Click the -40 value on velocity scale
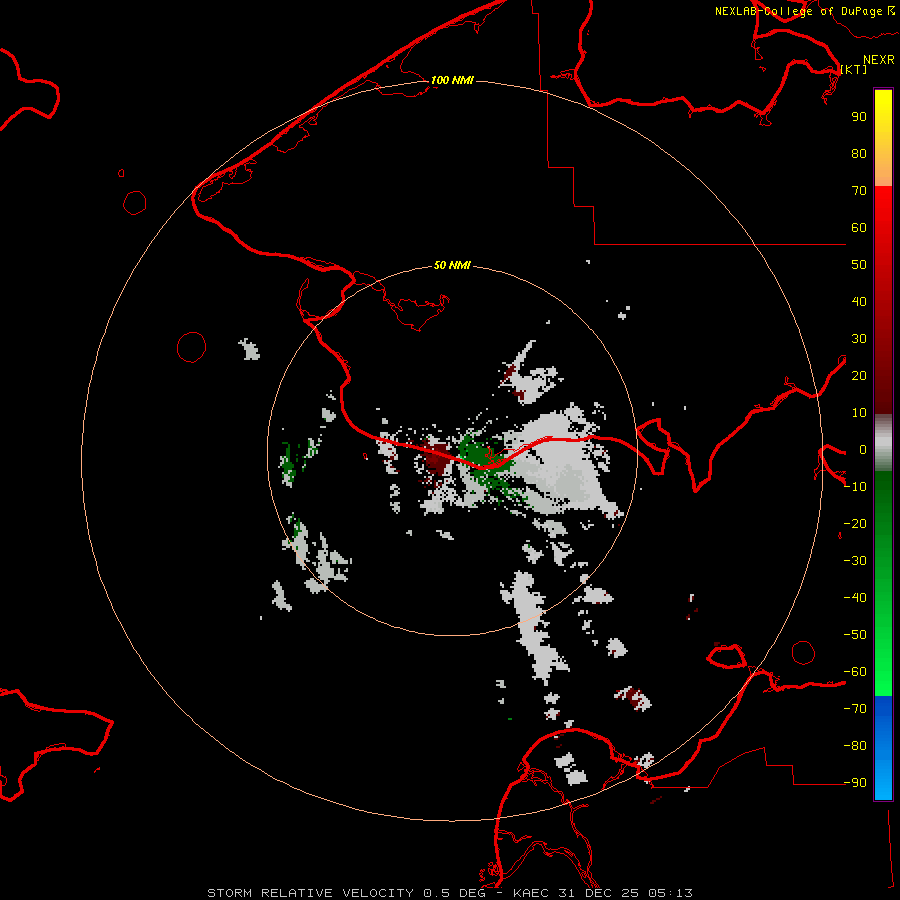900x900 pixels. click(x=855, y=598)
